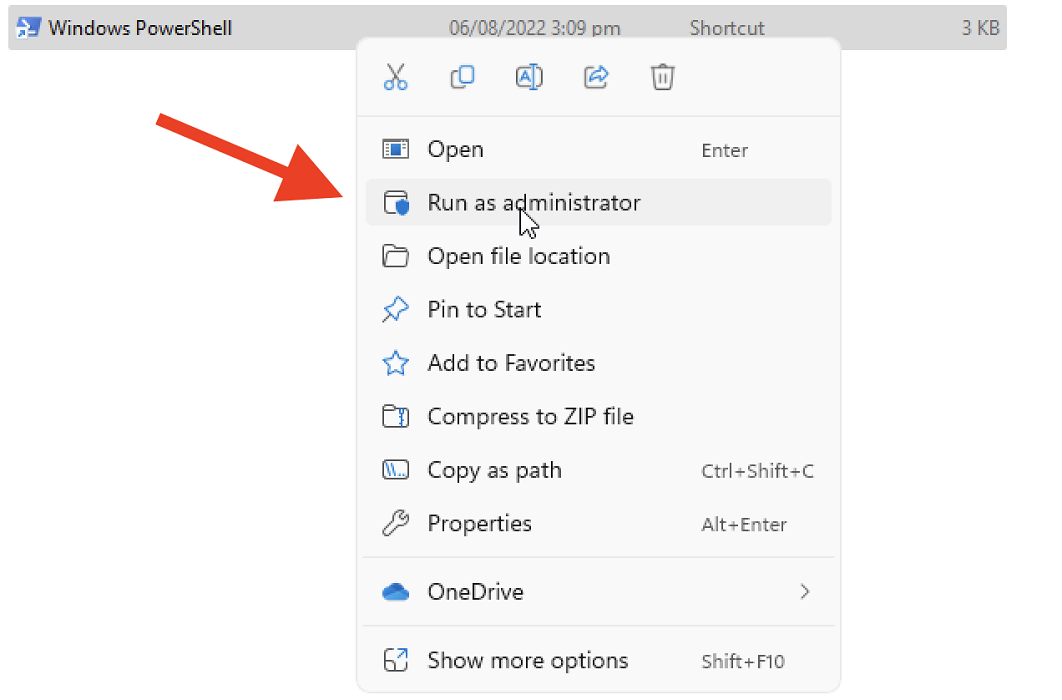Image resolution: width=1062 pixels, height=700 pixels.
Task: Click the Copy icon at the menu top
Action: (x=462, y=77)
